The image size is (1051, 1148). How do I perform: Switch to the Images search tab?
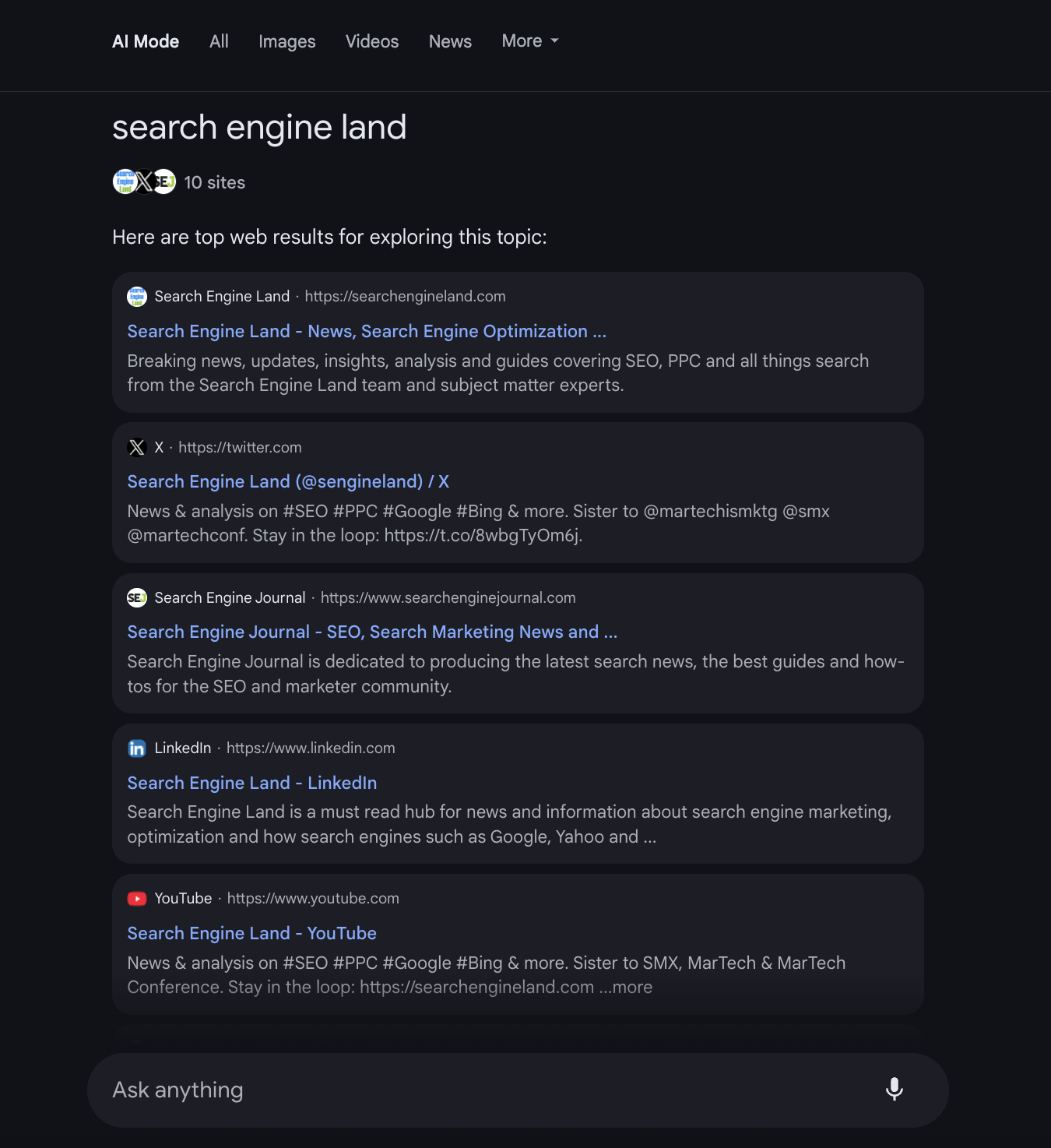[286, 40]
